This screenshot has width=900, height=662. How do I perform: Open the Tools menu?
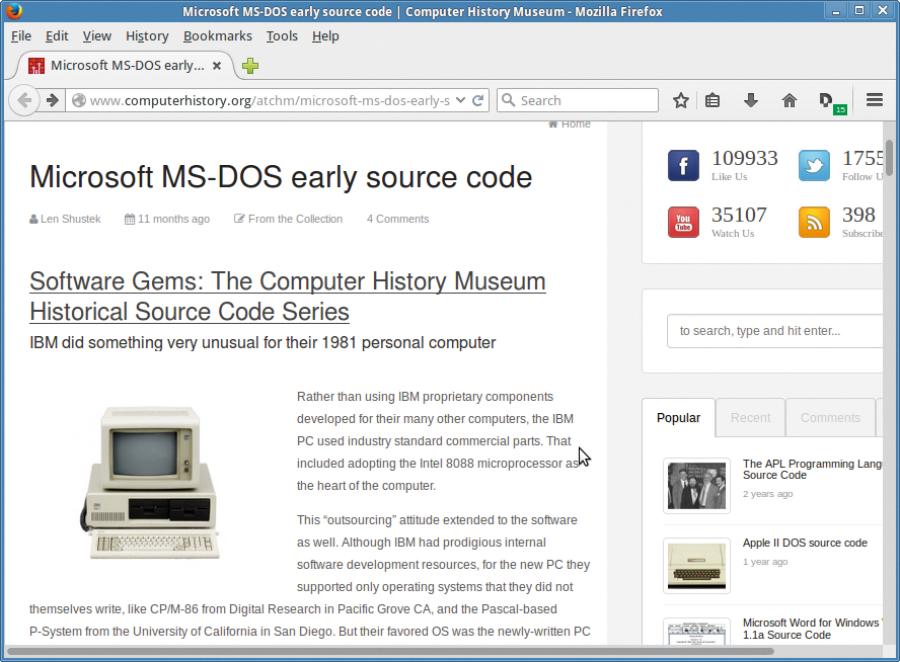click(282, 36)
